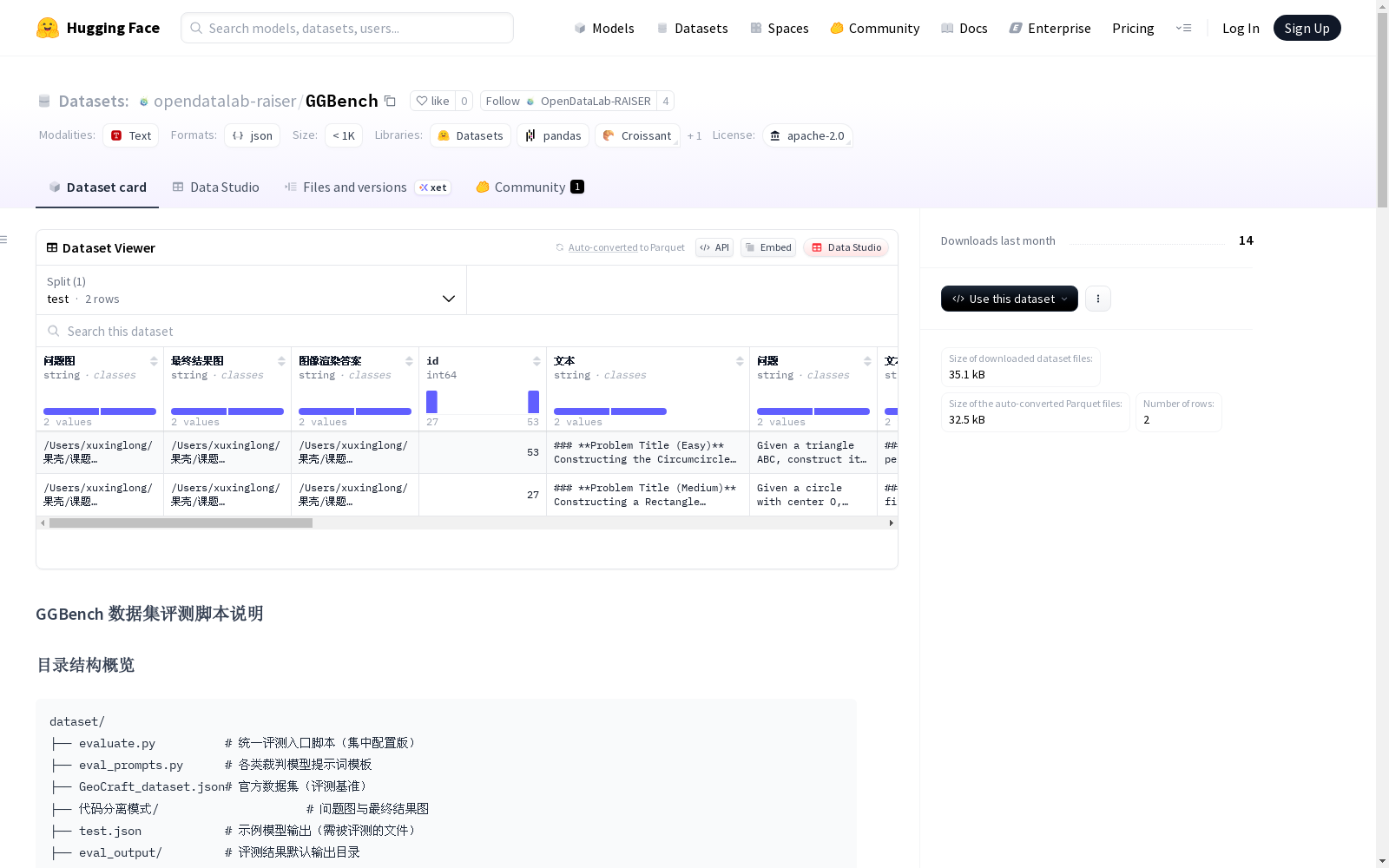Click the page vertical scrollbar
Screen dimensions: 1389x868
coord(1382,108)
